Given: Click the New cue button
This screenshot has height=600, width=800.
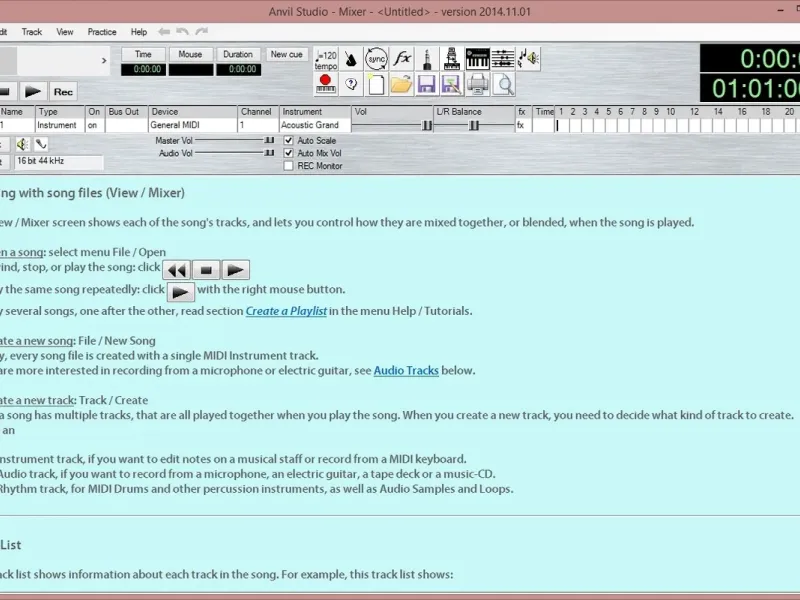Looking at the screenshot, I should tap(286, 54).
